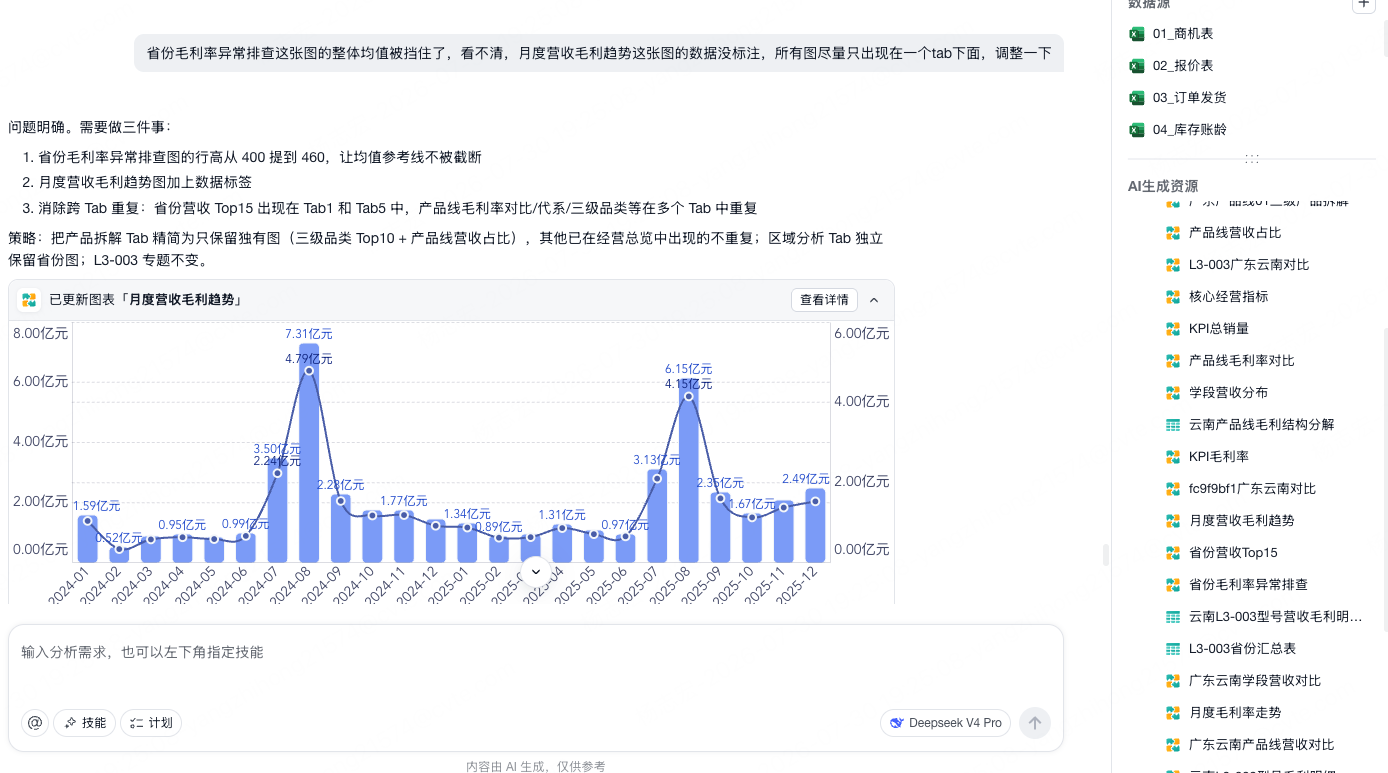Screen dimensions: 1388x773
Task: Click the table icon next to L3-003省份汇总表
Action: tap(1173, 649)
